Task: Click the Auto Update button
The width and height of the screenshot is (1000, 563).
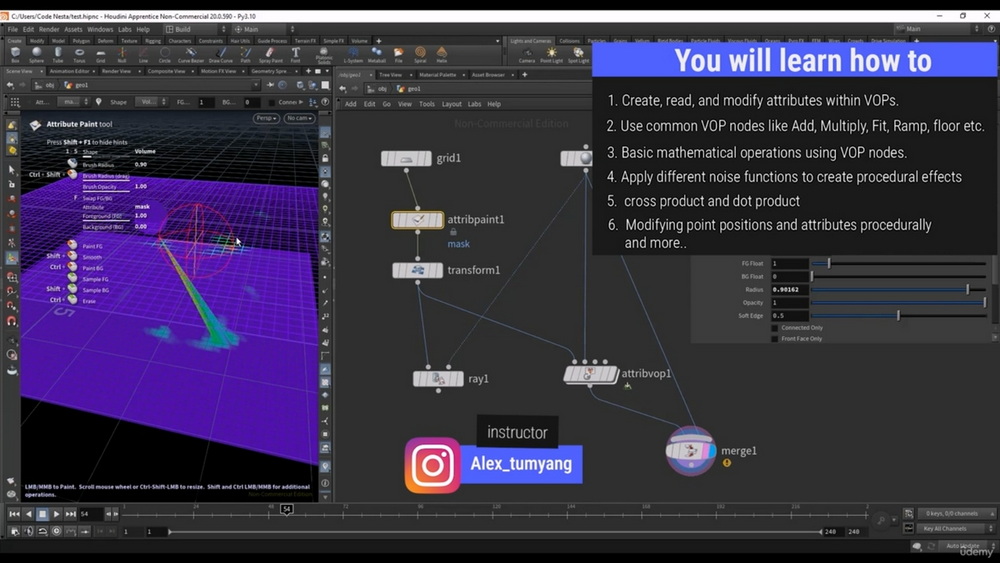Action: [x=962, y=546]
